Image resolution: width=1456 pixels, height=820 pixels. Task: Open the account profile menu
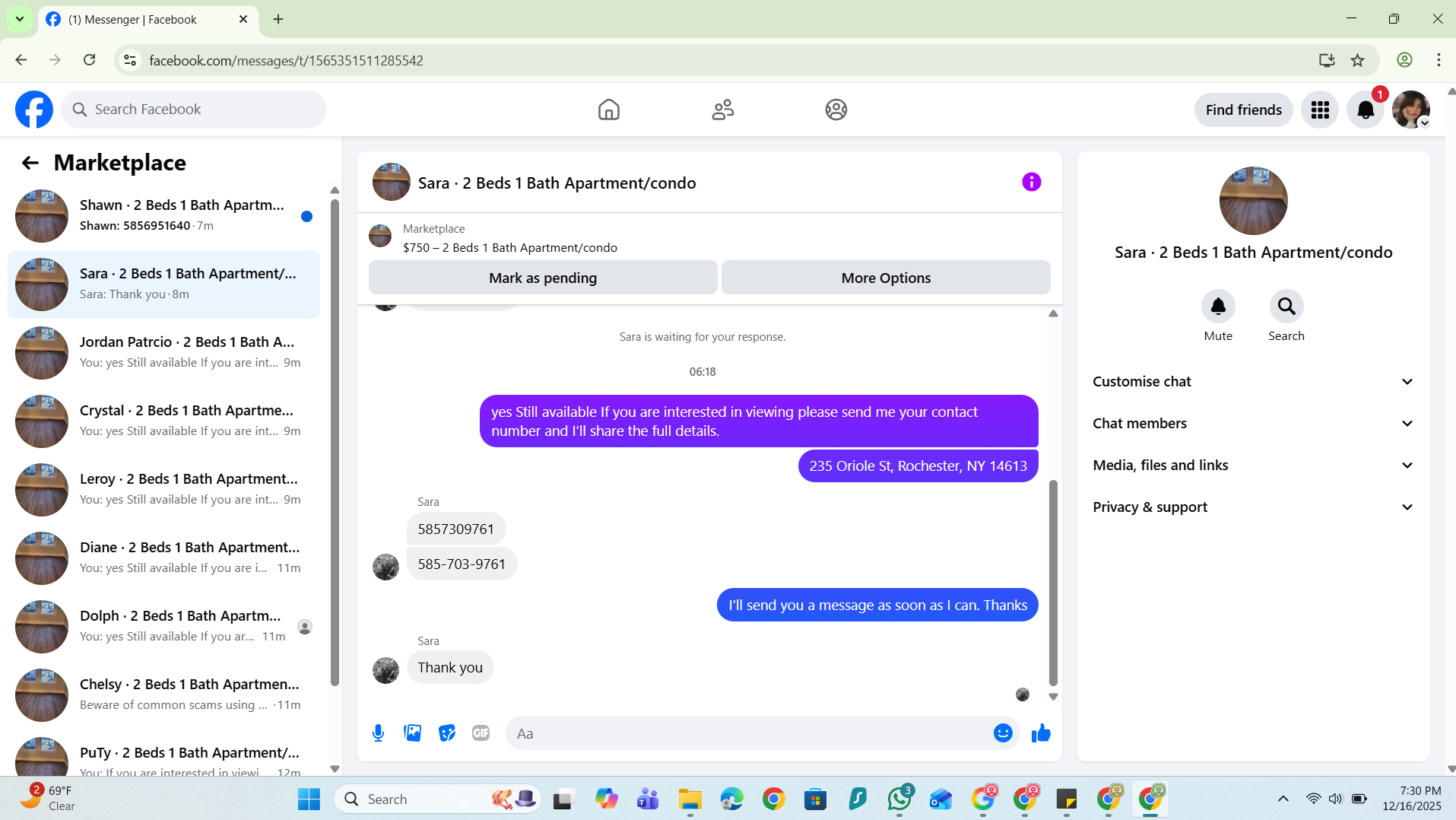(1411, 110)
